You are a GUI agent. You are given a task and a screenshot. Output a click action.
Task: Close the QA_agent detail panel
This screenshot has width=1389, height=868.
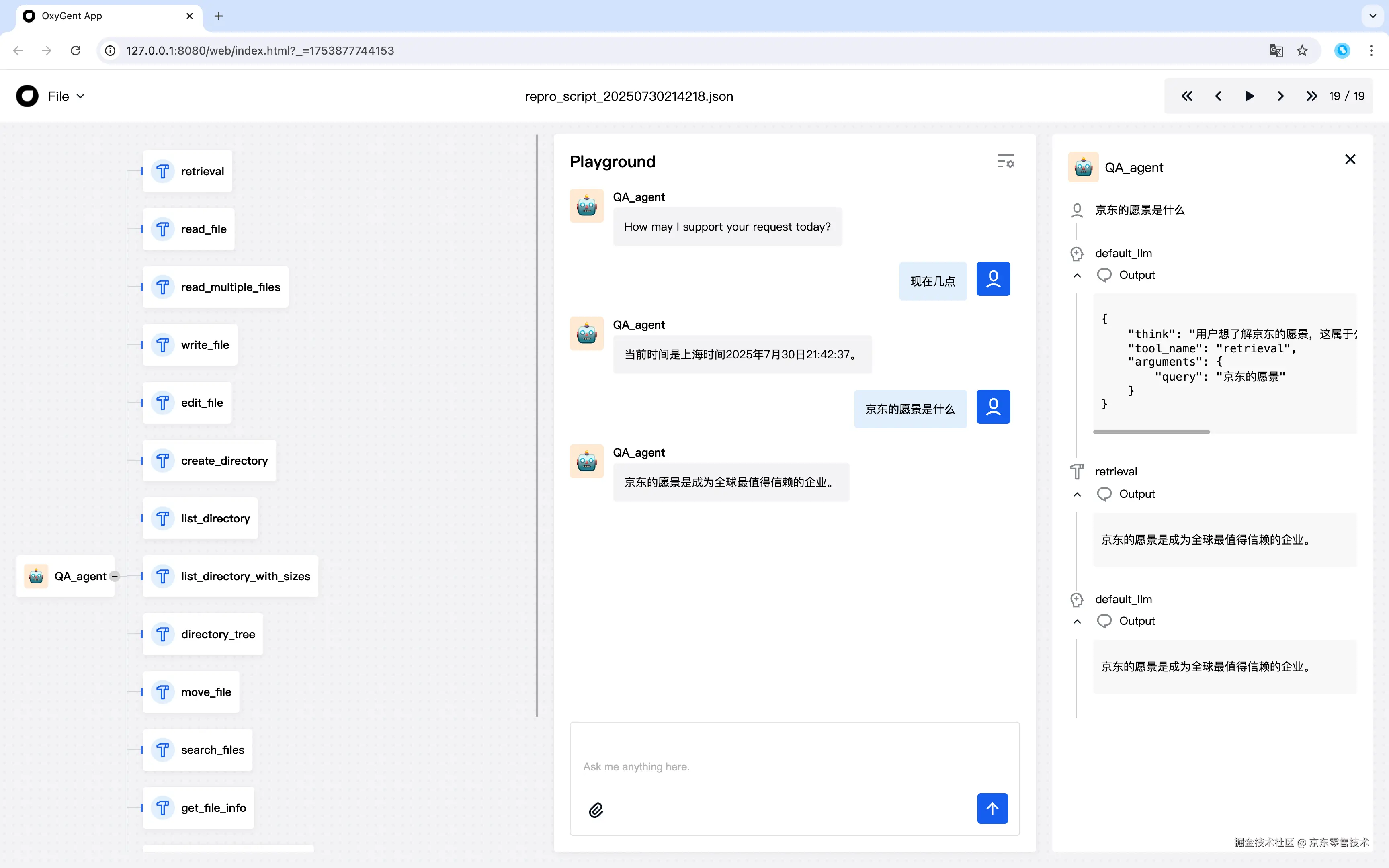[1350, 160]
